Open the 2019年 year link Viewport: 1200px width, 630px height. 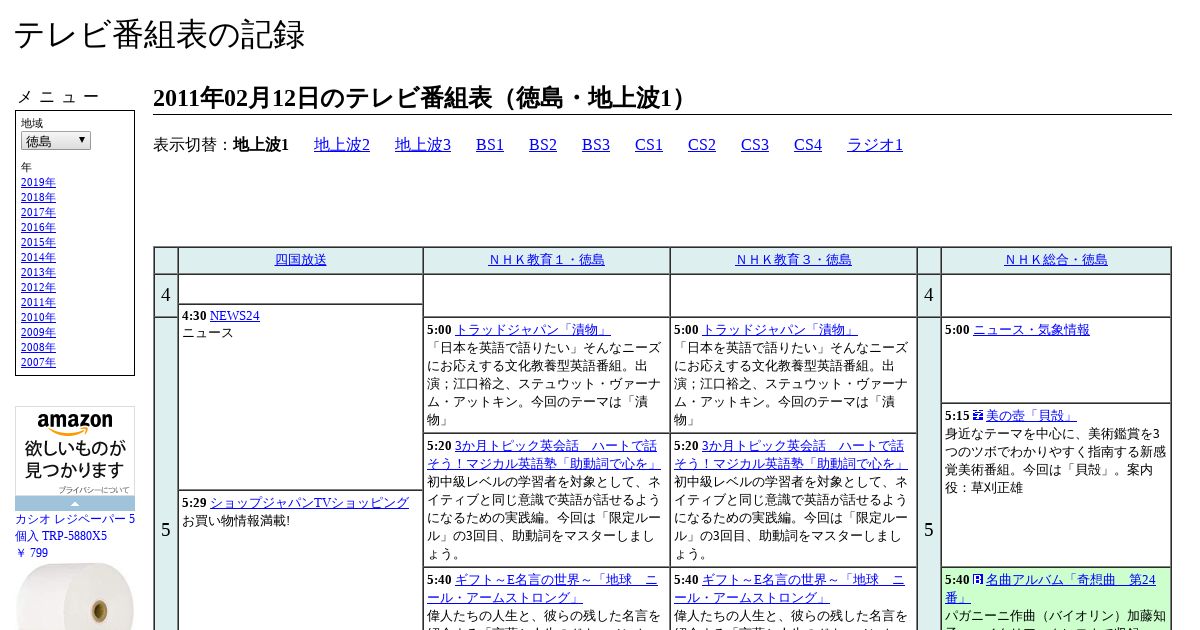pos(38,182)
